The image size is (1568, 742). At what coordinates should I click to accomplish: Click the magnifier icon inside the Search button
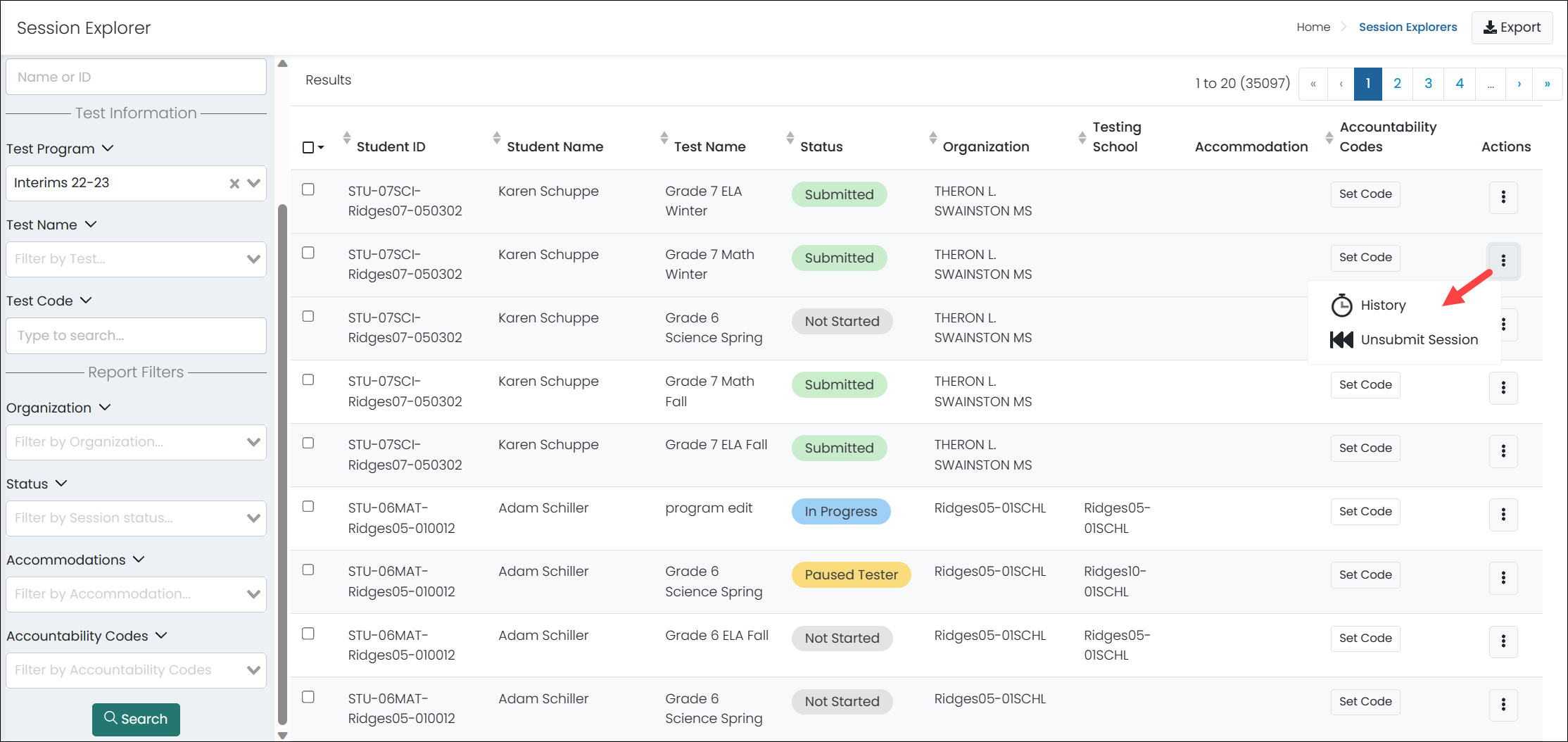click(111, 719)
